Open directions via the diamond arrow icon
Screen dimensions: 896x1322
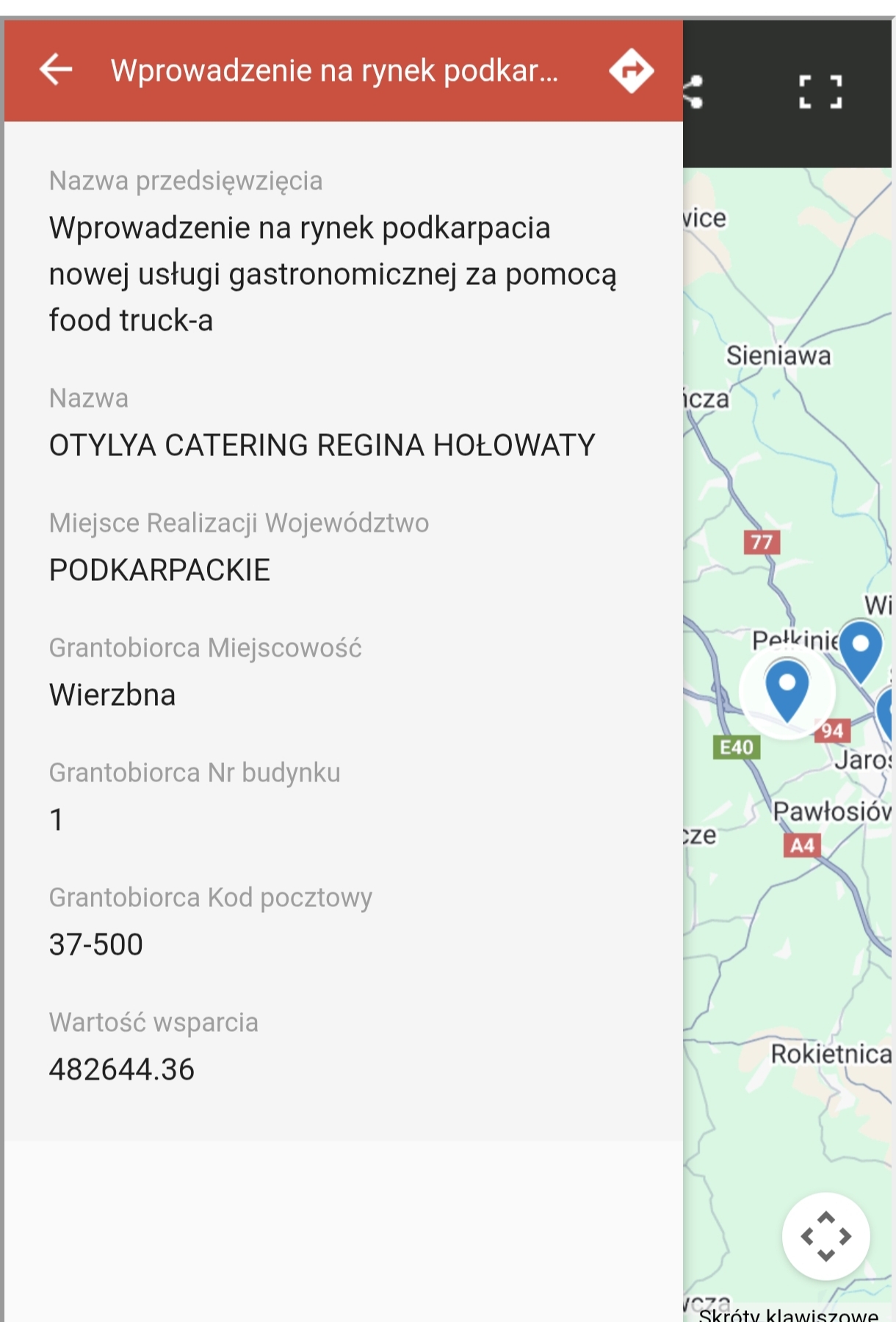click(631, 71)
